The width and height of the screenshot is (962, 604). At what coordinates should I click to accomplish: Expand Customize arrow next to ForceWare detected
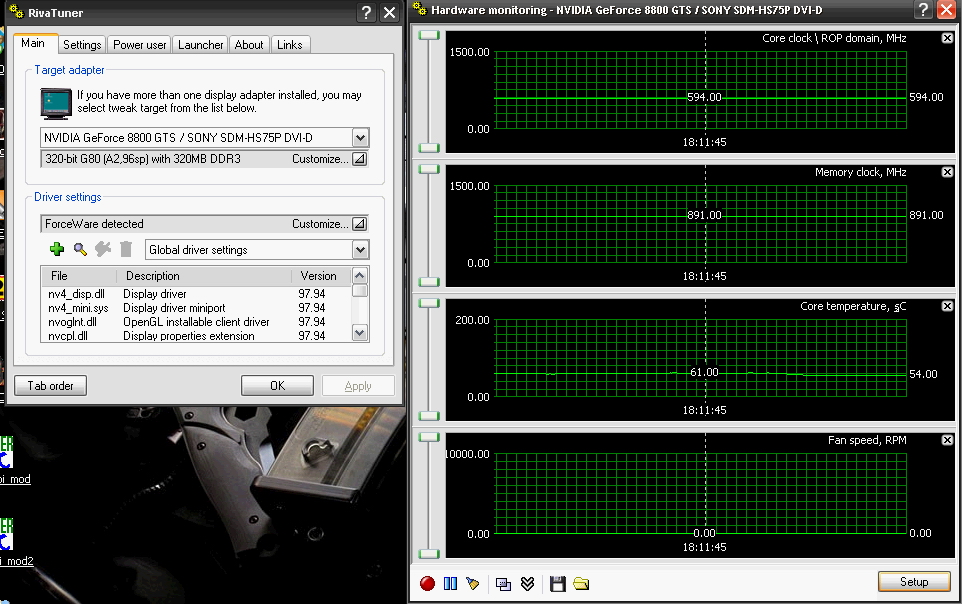click(x=360, y=224)
